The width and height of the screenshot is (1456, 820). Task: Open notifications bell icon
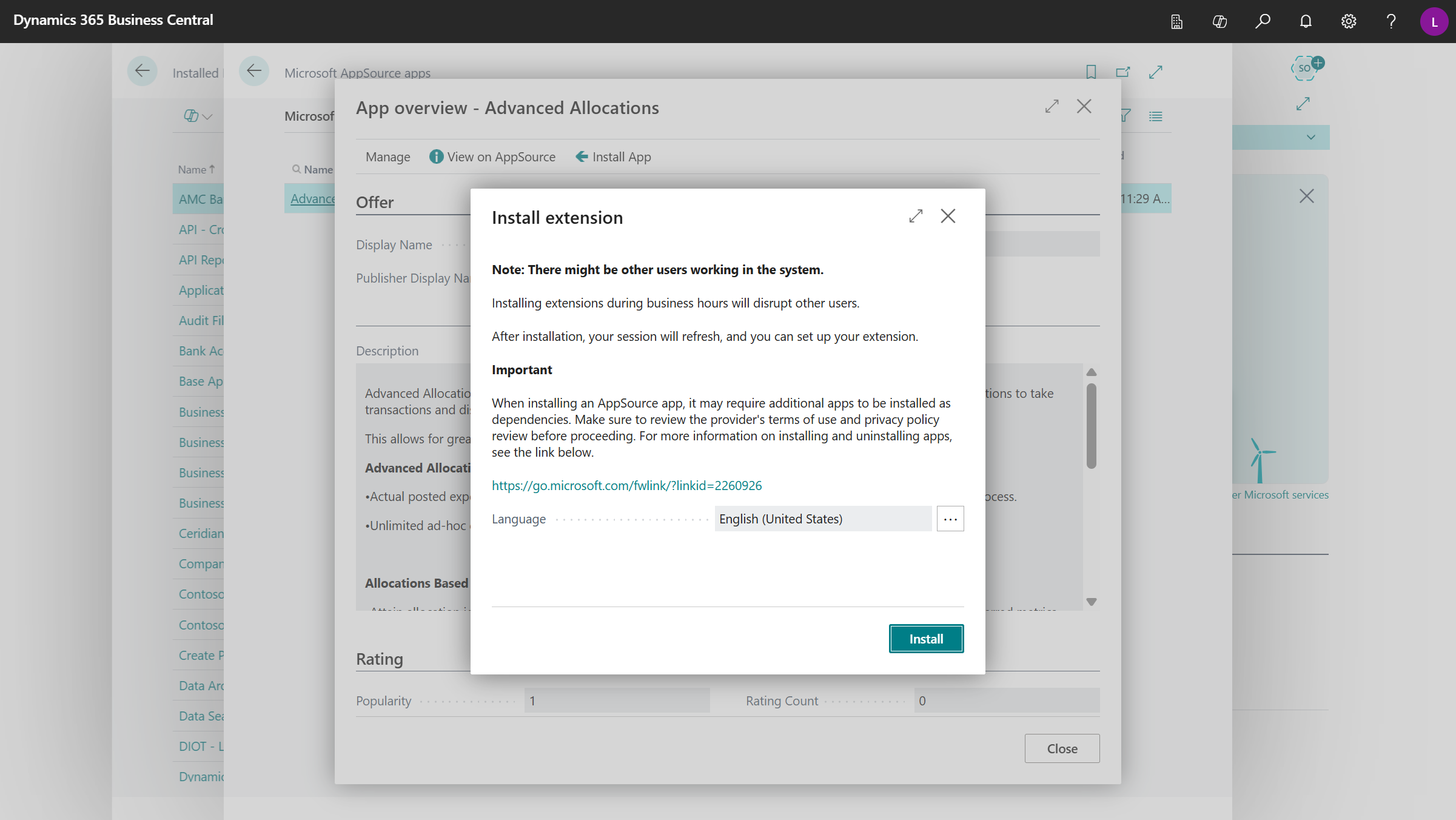pyautogui.click(x=1305, y=21)
